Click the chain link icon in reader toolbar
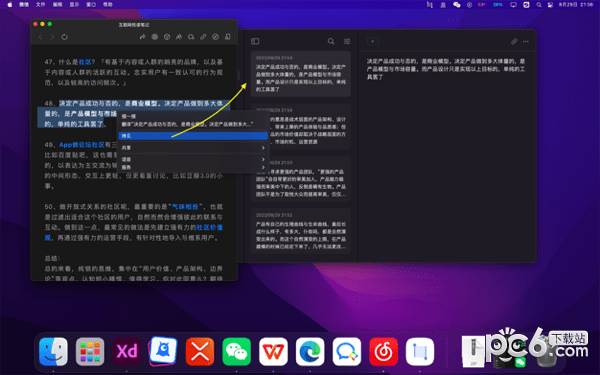600x375 pixels. click(203, 37)
